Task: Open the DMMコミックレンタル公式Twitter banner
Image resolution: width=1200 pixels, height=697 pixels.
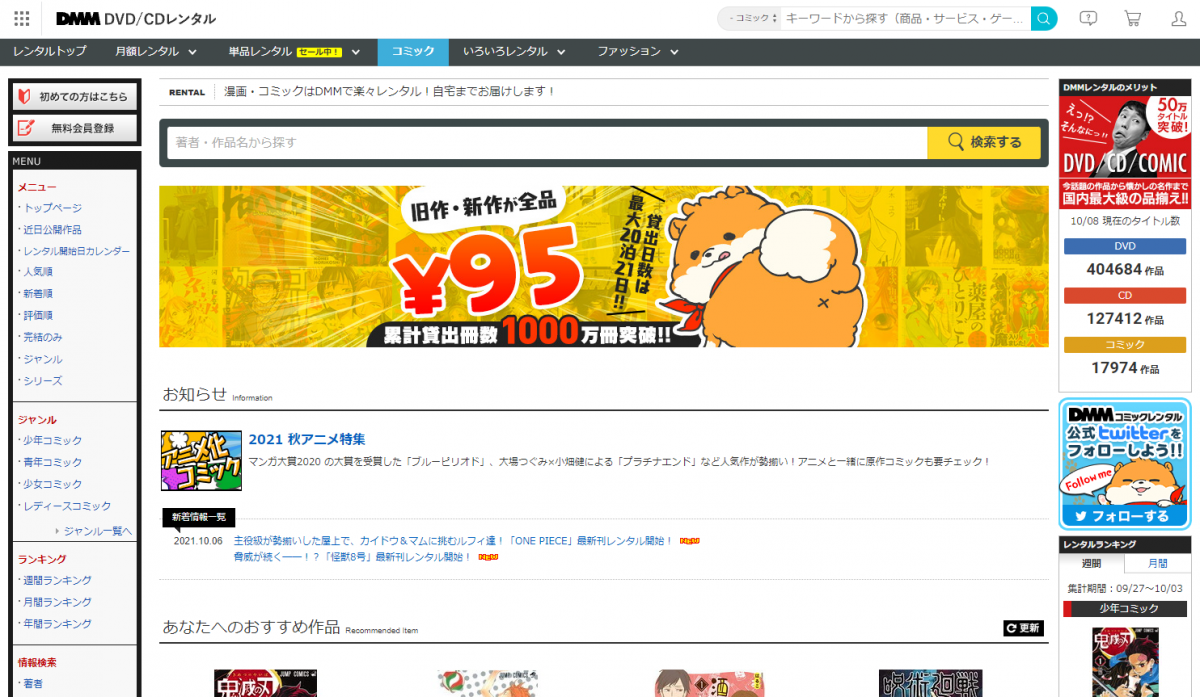Action: coord(1125,463)
